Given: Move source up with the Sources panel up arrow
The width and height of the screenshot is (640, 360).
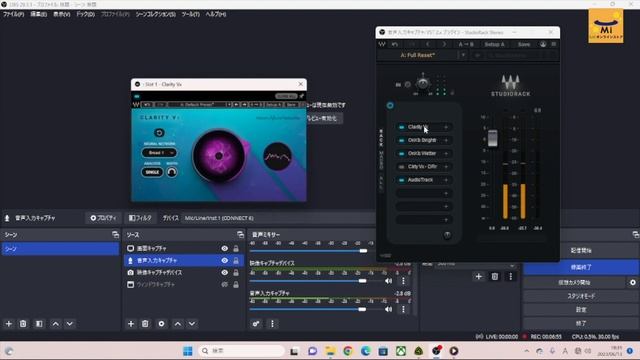Looking at the screenshot, I should [178, 324].
